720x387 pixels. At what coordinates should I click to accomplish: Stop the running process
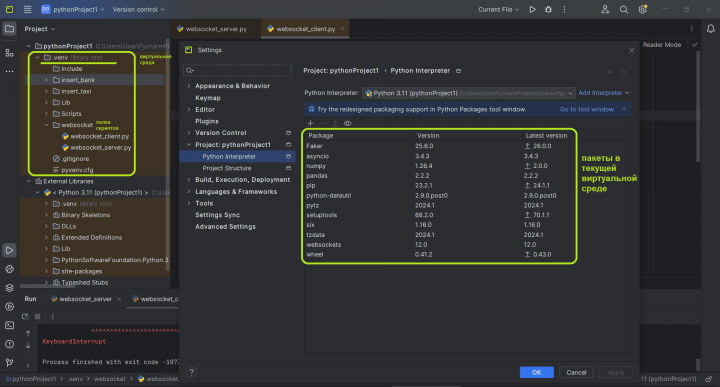(x=38, y=316)
